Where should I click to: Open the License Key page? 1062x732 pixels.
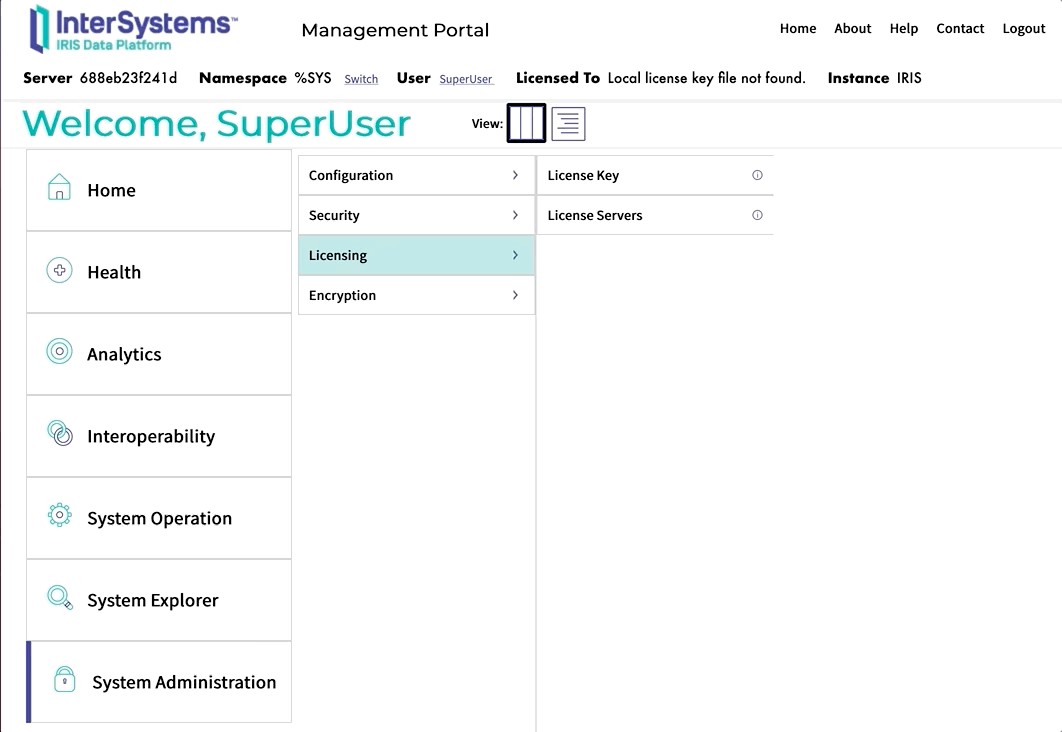pos(583,176)
